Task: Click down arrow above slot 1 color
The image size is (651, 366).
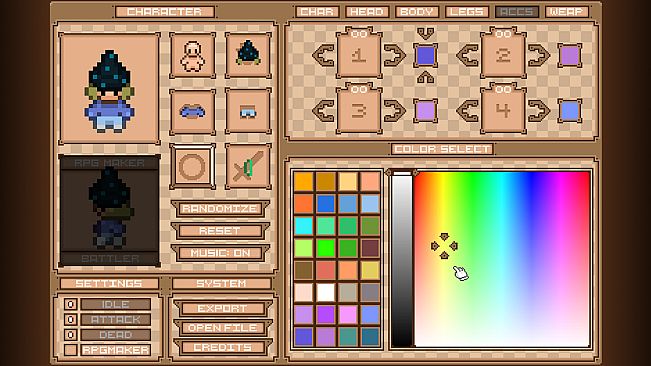Action: click(x=426, y=33)
